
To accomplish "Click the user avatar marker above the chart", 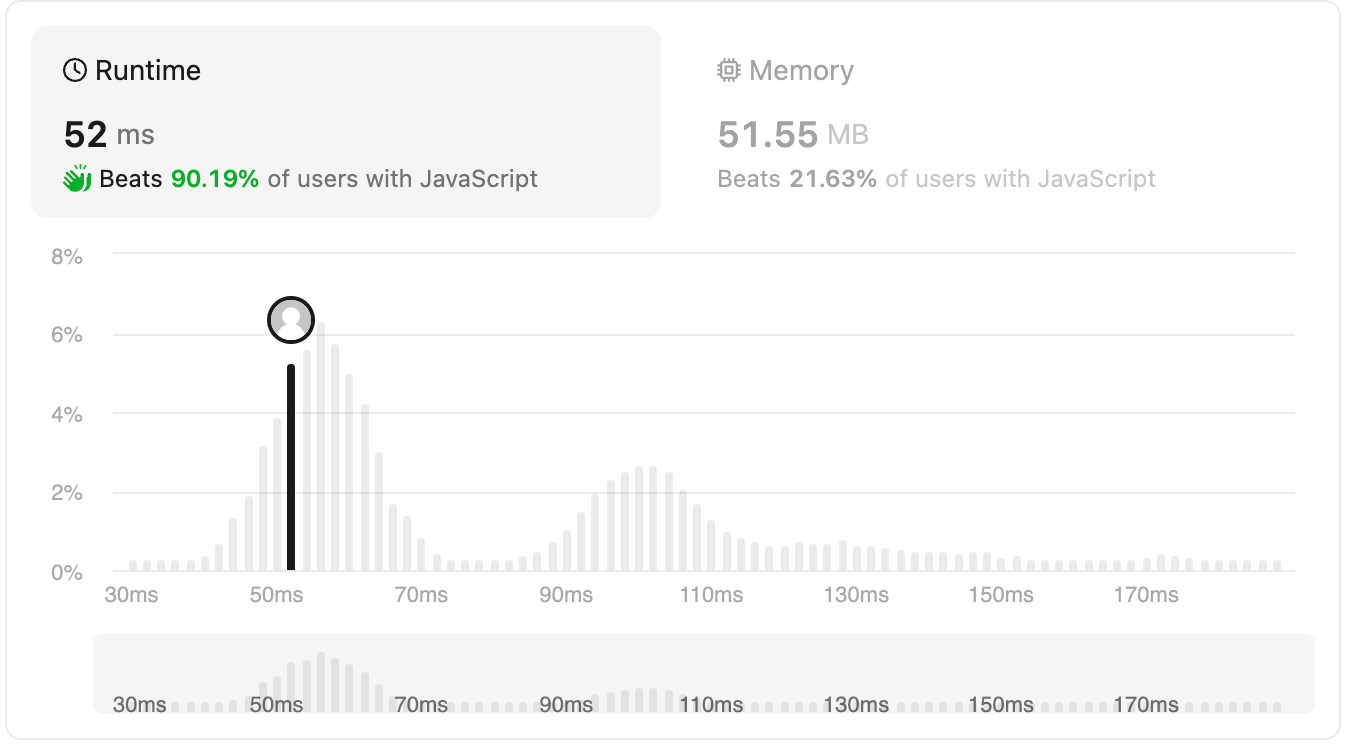I will point(291,320).
